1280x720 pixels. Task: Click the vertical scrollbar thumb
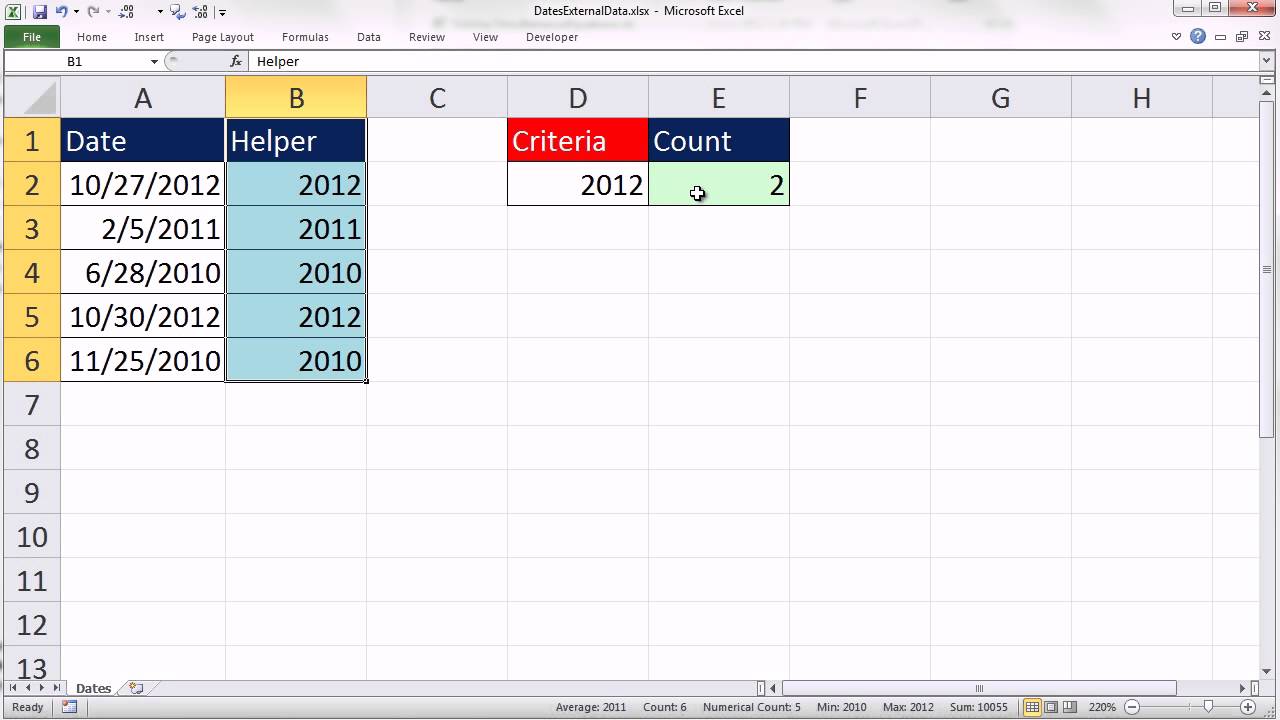pyautogui.click(x=1266, y=267)
